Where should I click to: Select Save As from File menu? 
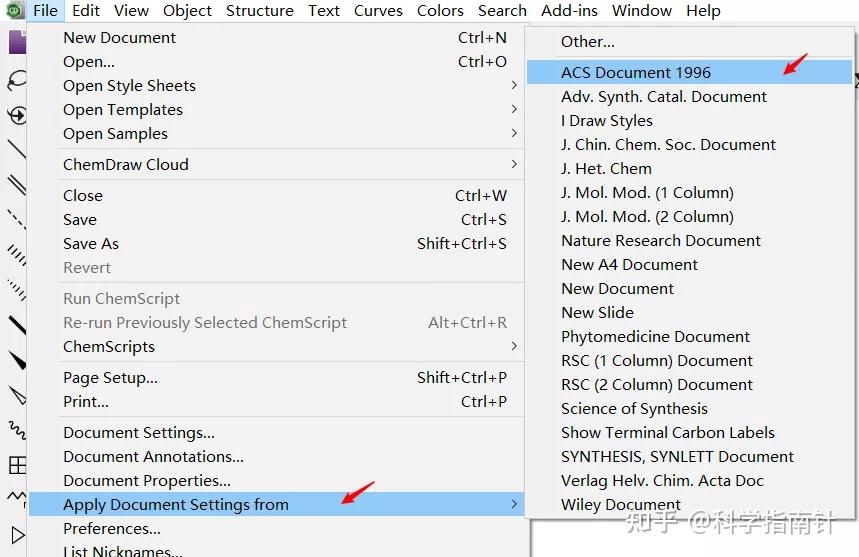tap(91, 244)
